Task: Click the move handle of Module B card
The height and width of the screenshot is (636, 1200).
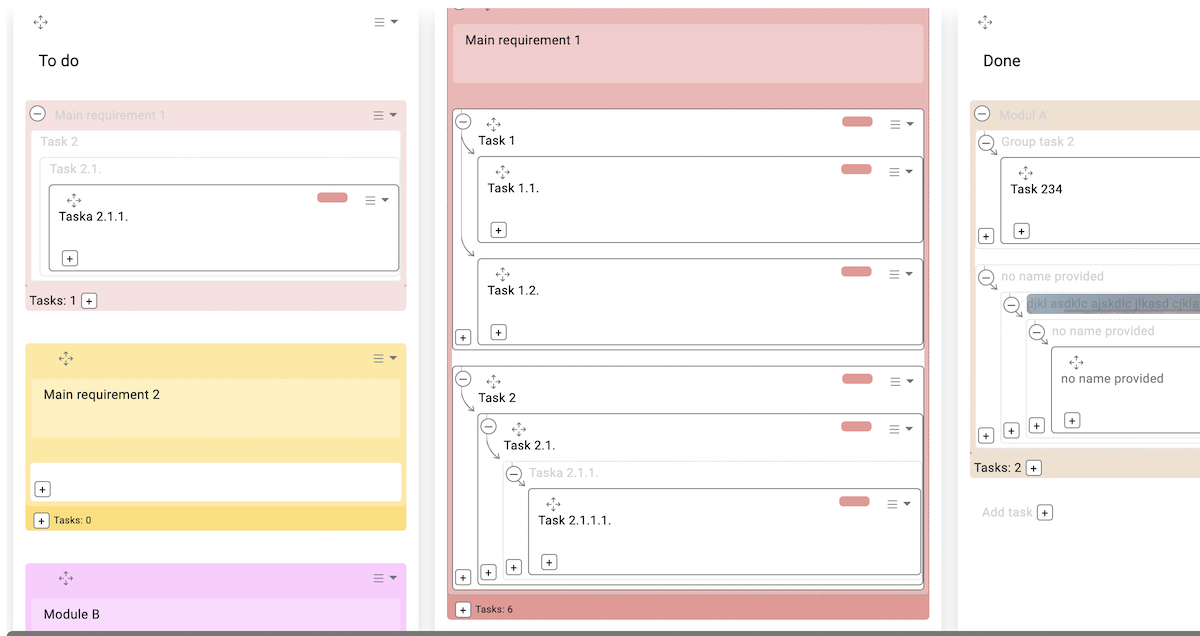Action: point(66,578)
